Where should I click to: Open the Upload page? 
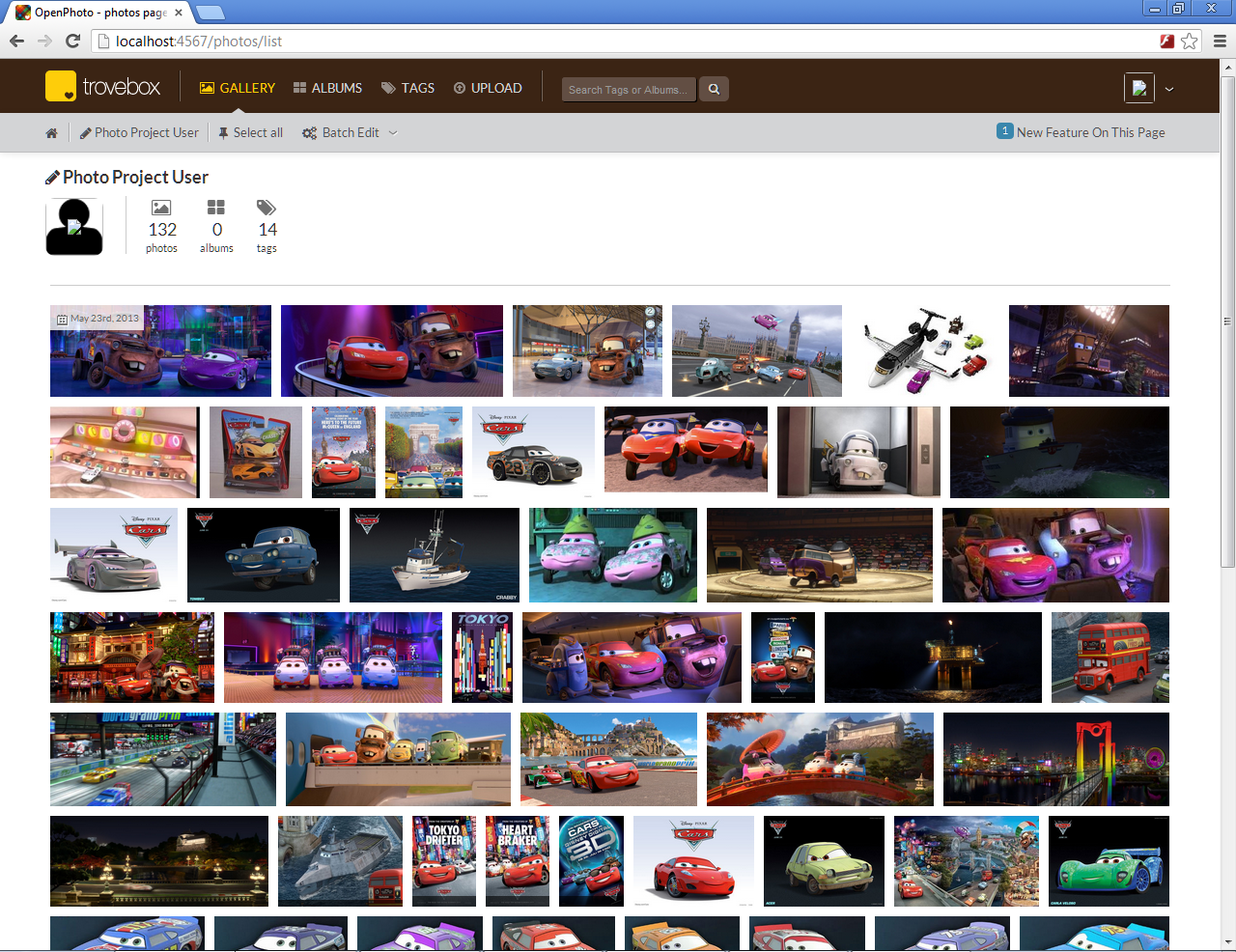click(488, 88)
